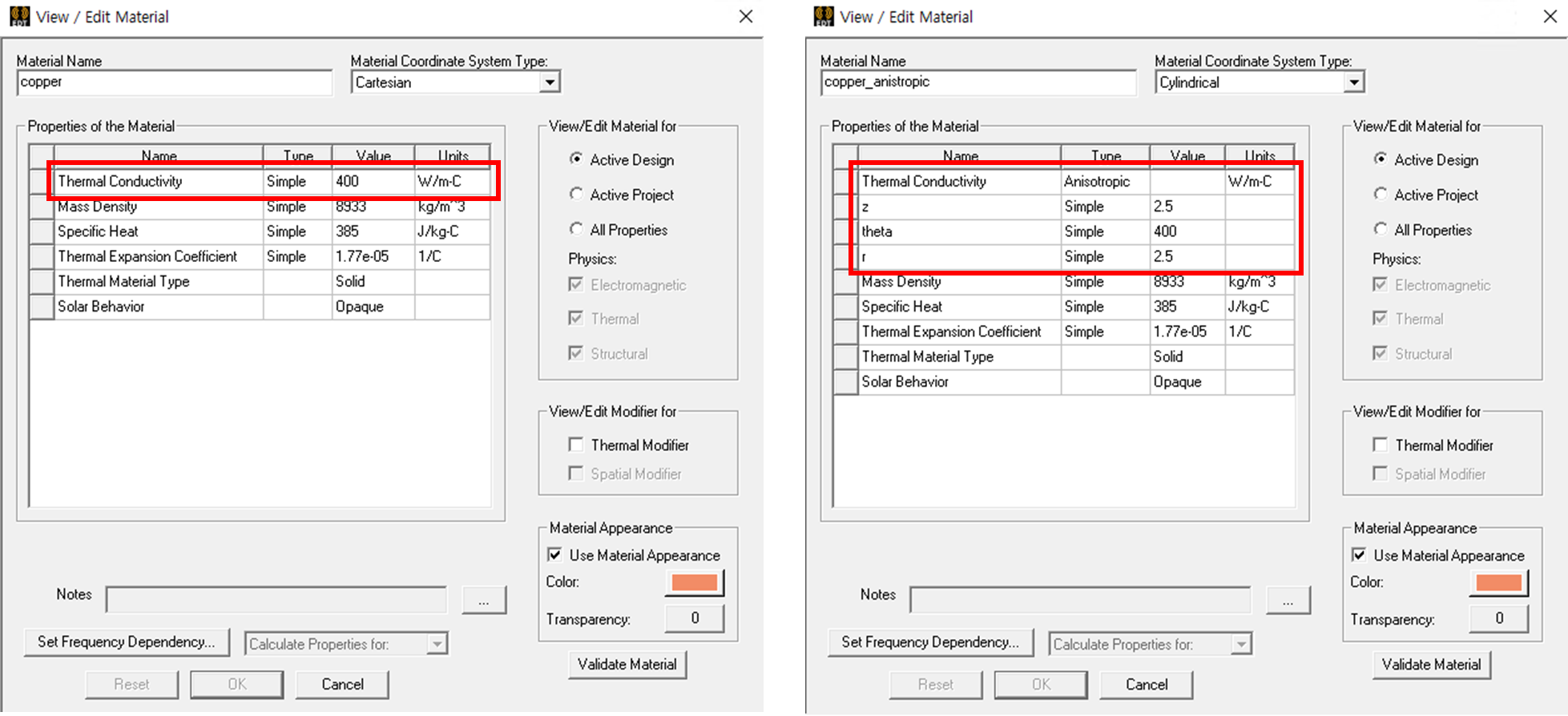Click the Anisotropic type cell for Thermal Conductivity

[x=1104, y=182]
